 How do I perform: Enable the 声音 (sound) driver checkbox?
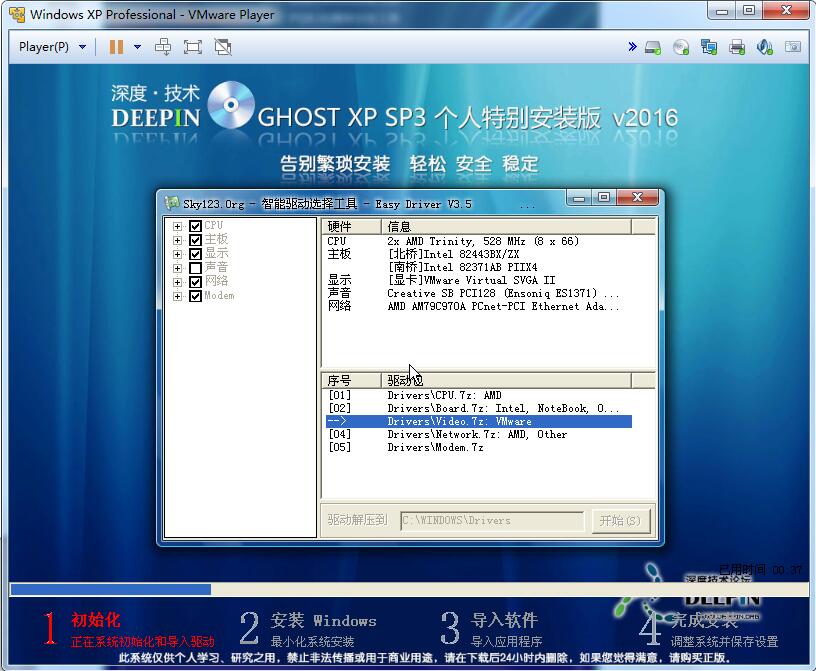pos(195,268)
